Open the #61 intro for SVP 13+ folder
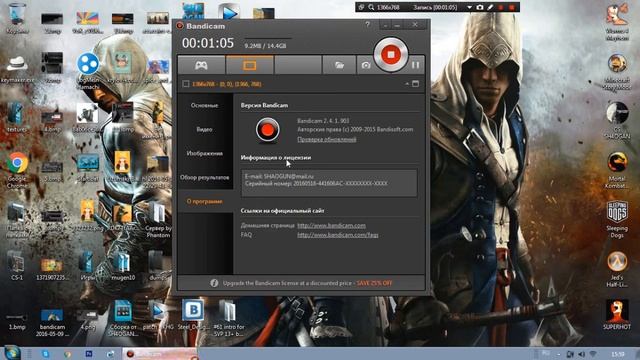640x360 pixels. (x=229, y=318)
